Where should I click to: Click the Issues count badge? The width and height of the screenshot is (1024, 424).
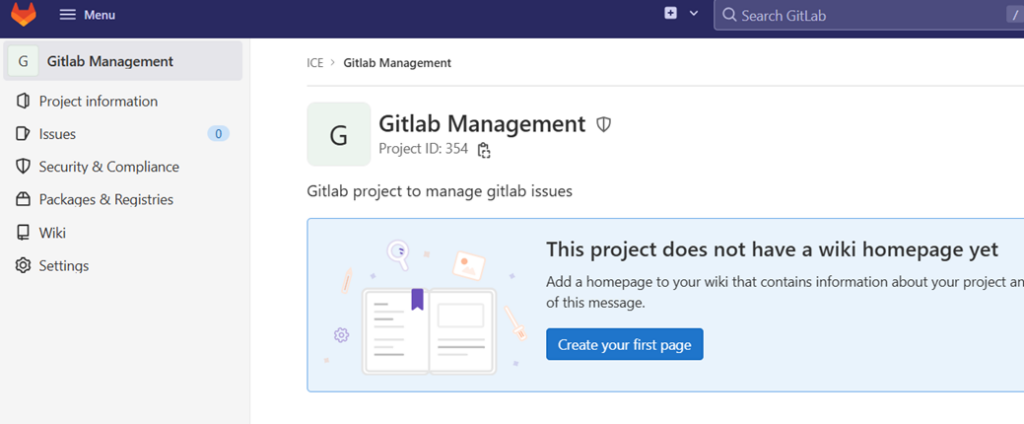click(x=218, y=134)
